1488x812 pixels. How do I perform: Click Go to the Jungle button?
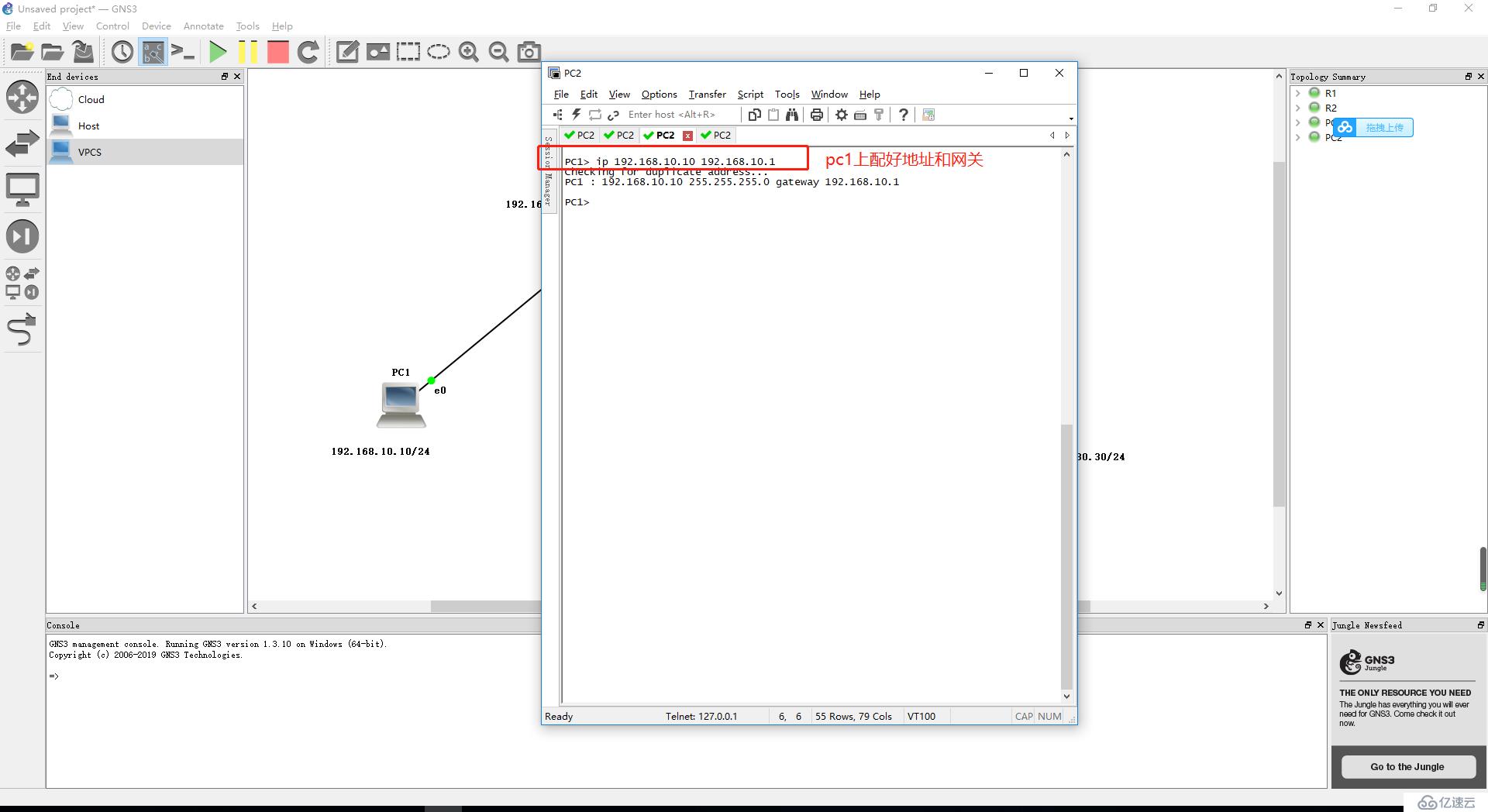1407,766
